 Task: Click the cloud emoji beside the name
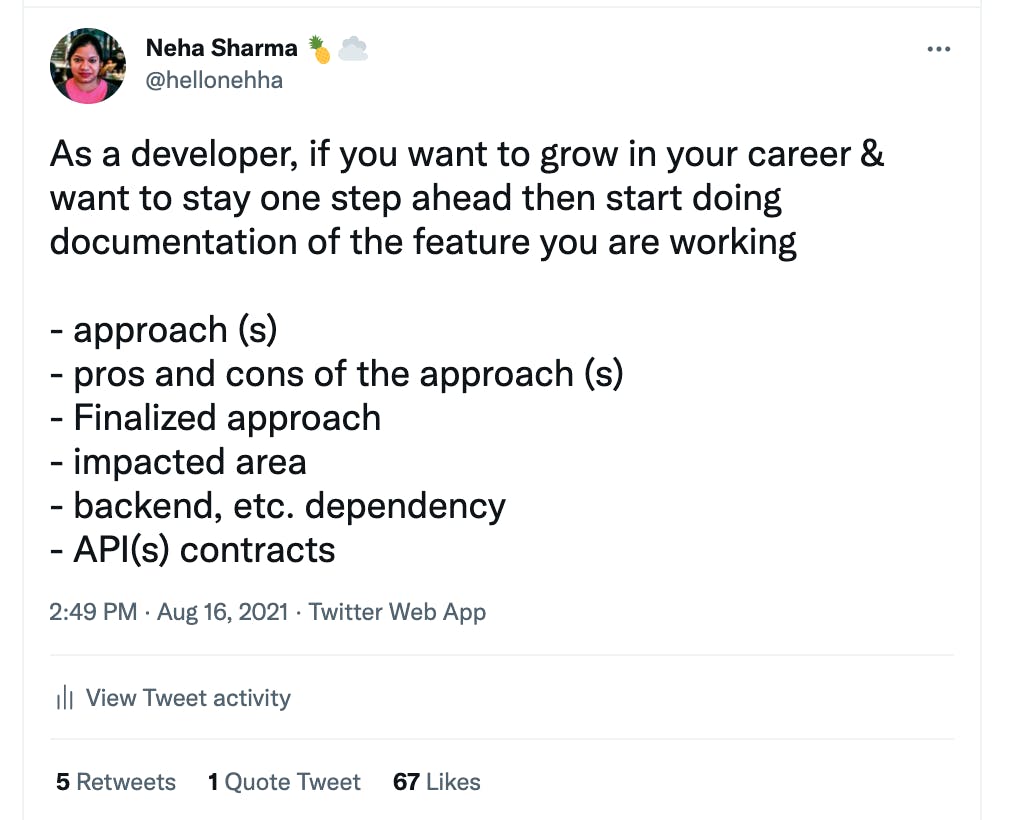pyautogui.click(x=353, y=49)
